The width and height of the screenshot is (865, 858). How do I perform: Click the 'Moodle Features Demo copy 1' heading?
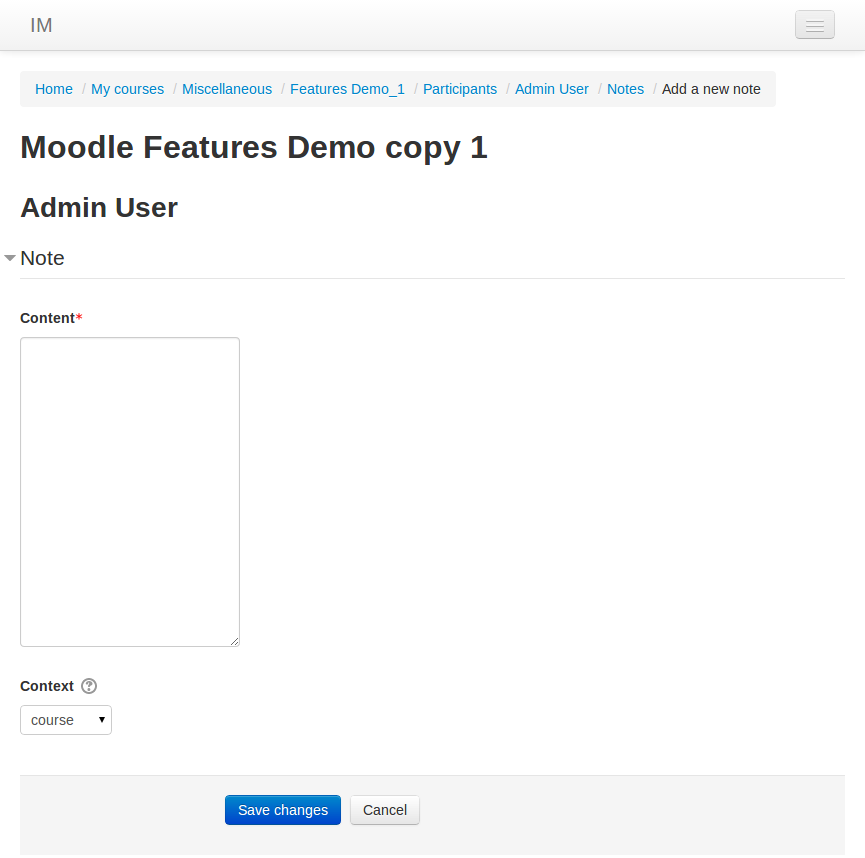coord(254,148)
